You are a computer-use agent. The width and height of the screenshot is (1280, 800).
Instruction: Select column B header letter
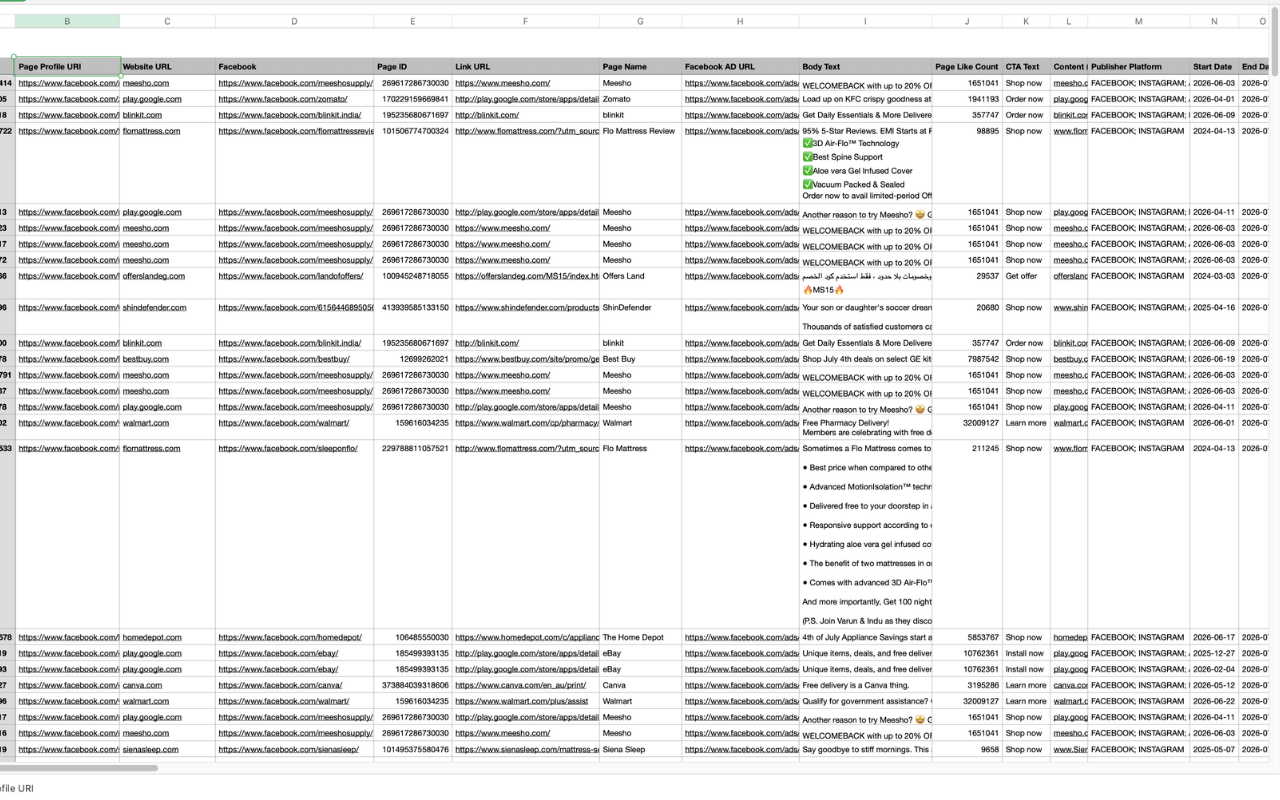pos(67,21)
